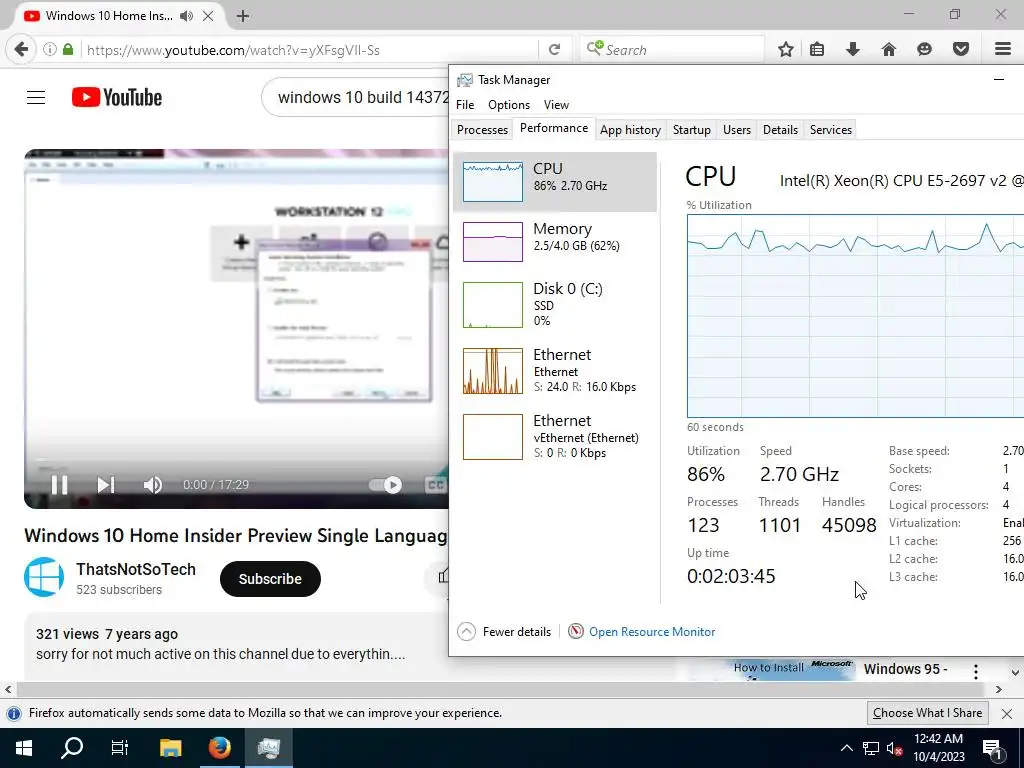This screenshot has height=768, width=1024.
Task: Click YouTube search box with windows 10 build
Action: [356, 97]
